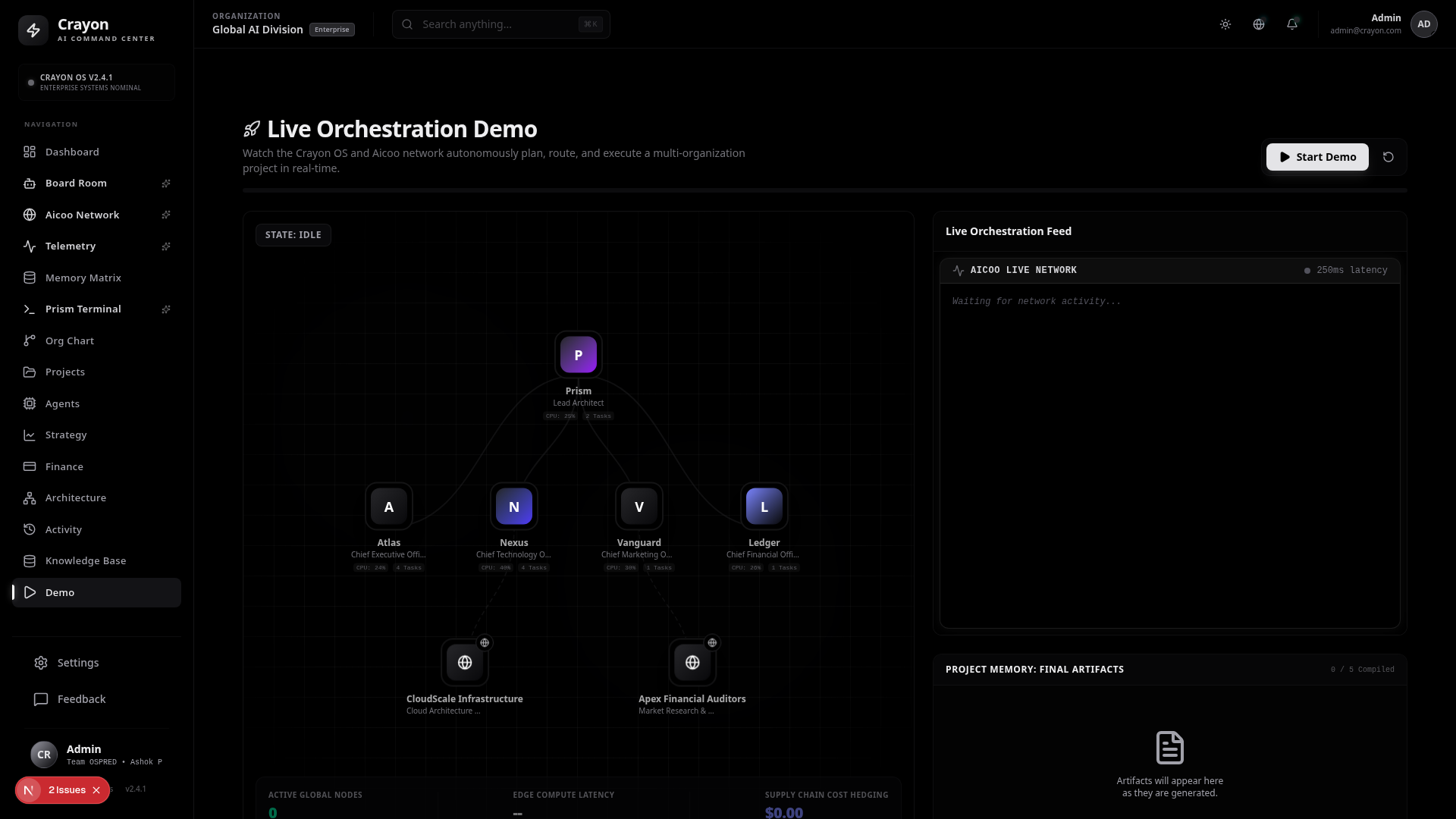Click the Enterprise badge

coord(332,30)
